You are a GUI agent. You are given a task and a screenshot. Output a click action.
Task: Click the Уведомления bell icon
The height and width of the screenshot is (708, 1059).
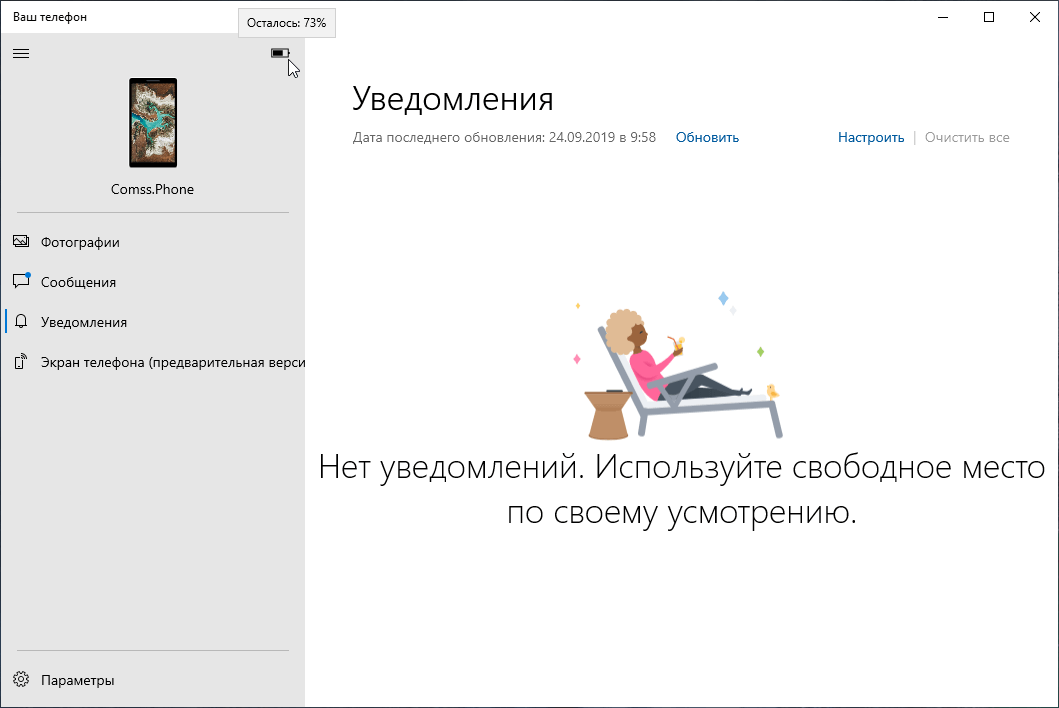(21, 322)
